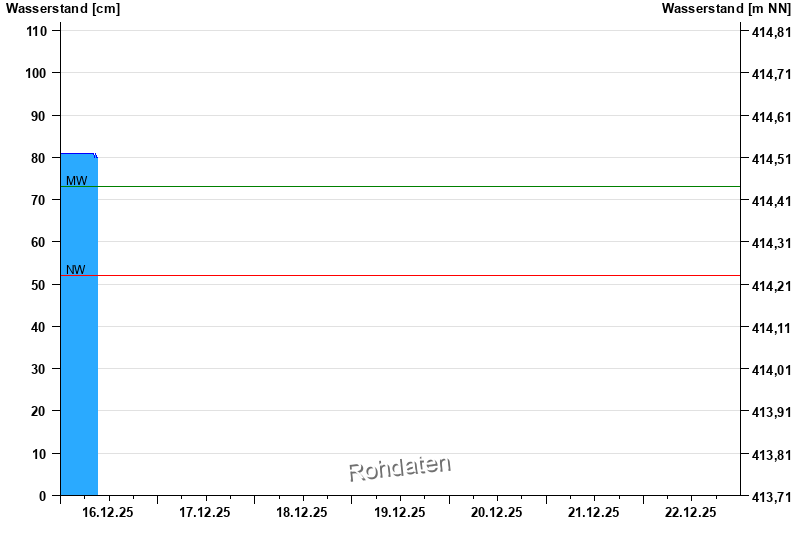Click the top edge of blue curve
Image resolution: width=800 pixels, height=550 pixels.
[x=79, y=154]
